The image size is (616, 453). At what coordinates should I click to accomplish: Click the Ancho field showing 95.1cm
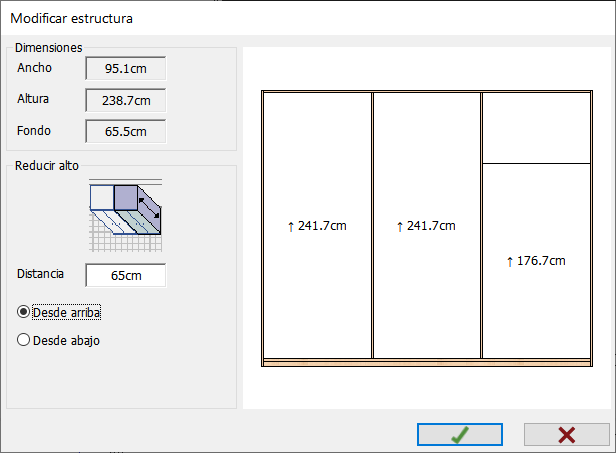coord(126,68)
